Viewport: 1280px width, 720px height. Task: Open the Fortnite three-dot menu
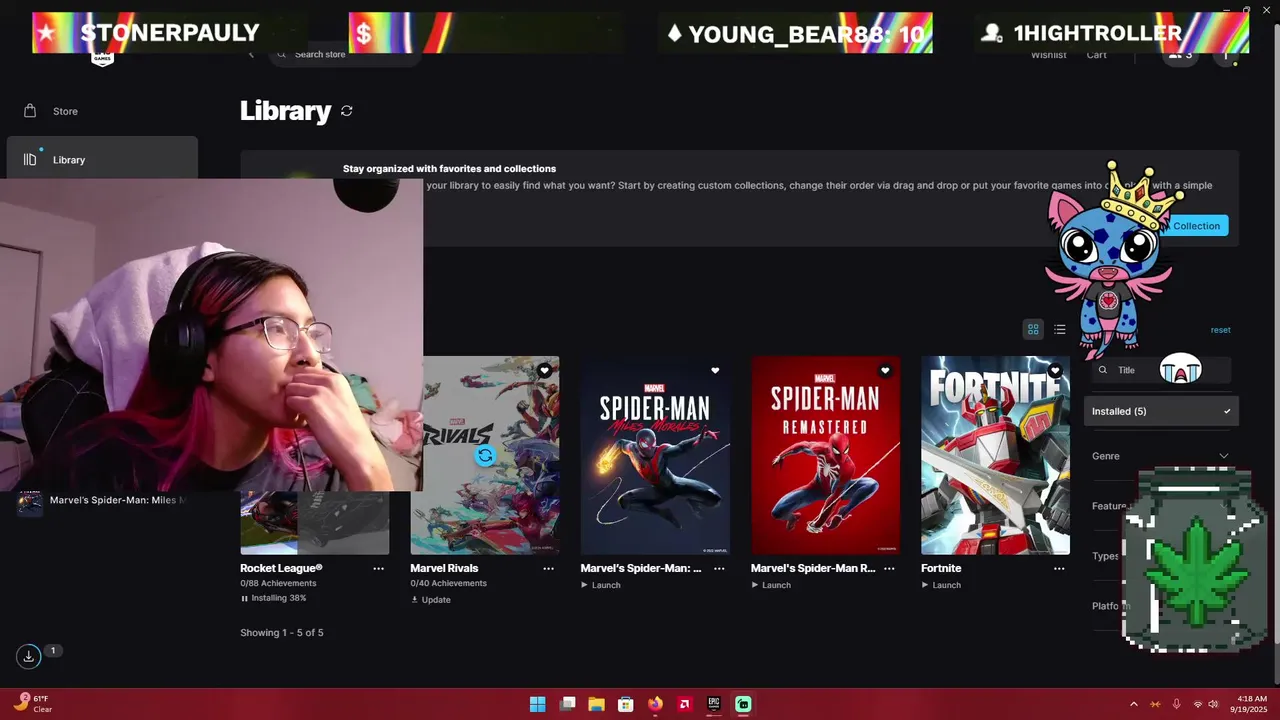pos(1059,568)
